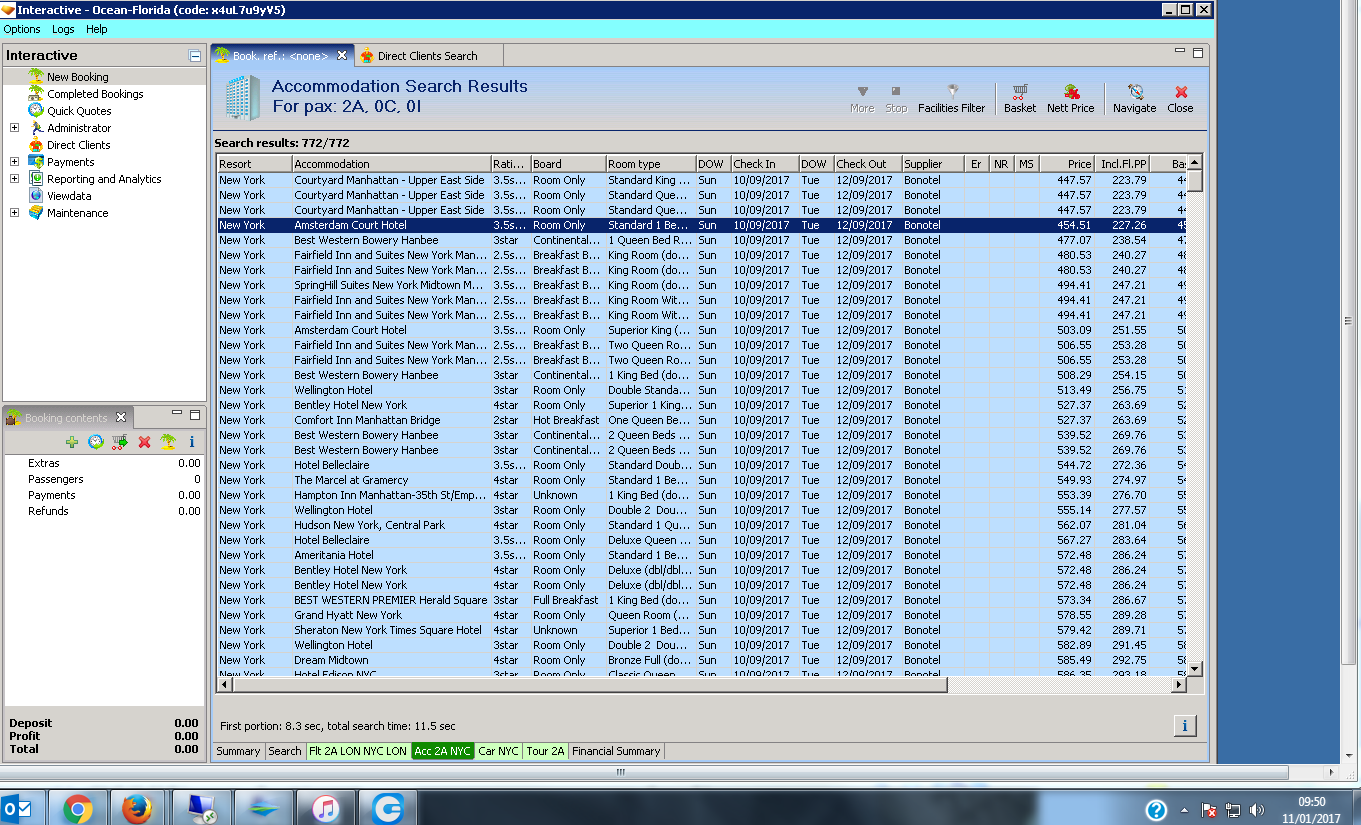
Task: Open the Flt 2A LON NYC LON tab
Action: pos(358,751)
